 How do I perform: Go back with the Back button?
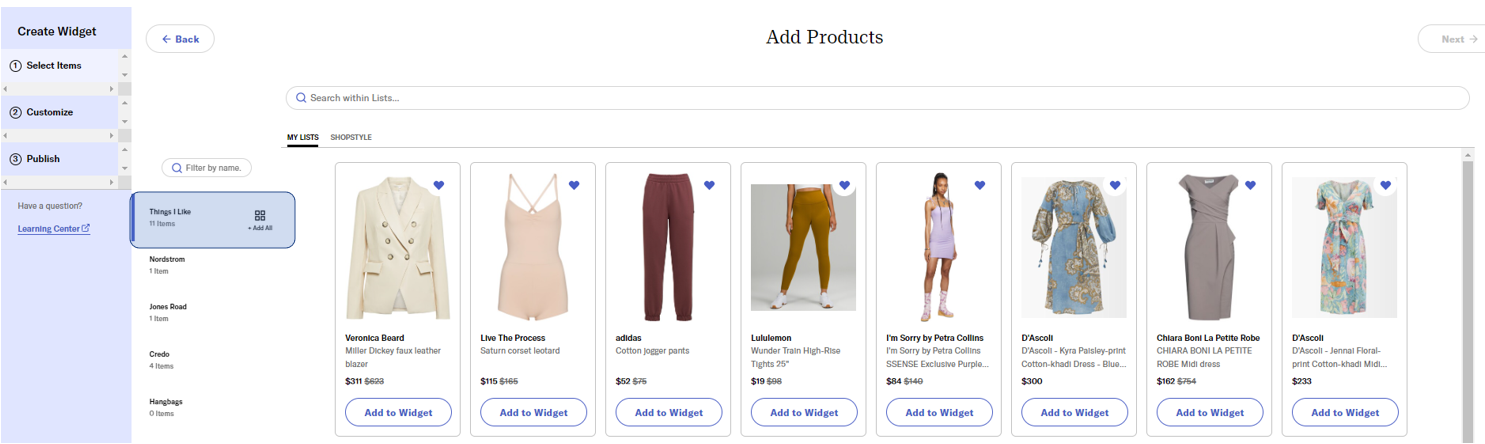[180, 39]
